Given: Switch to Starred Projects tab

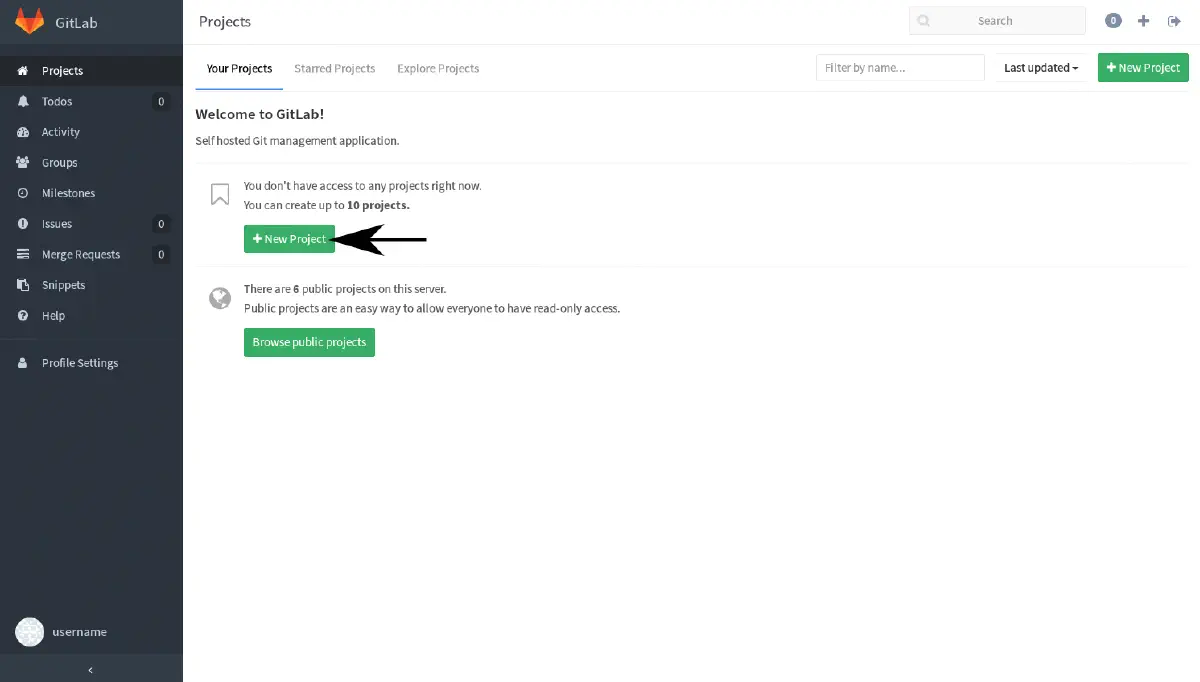Looking at the screenshot, I should pos(335,68).
